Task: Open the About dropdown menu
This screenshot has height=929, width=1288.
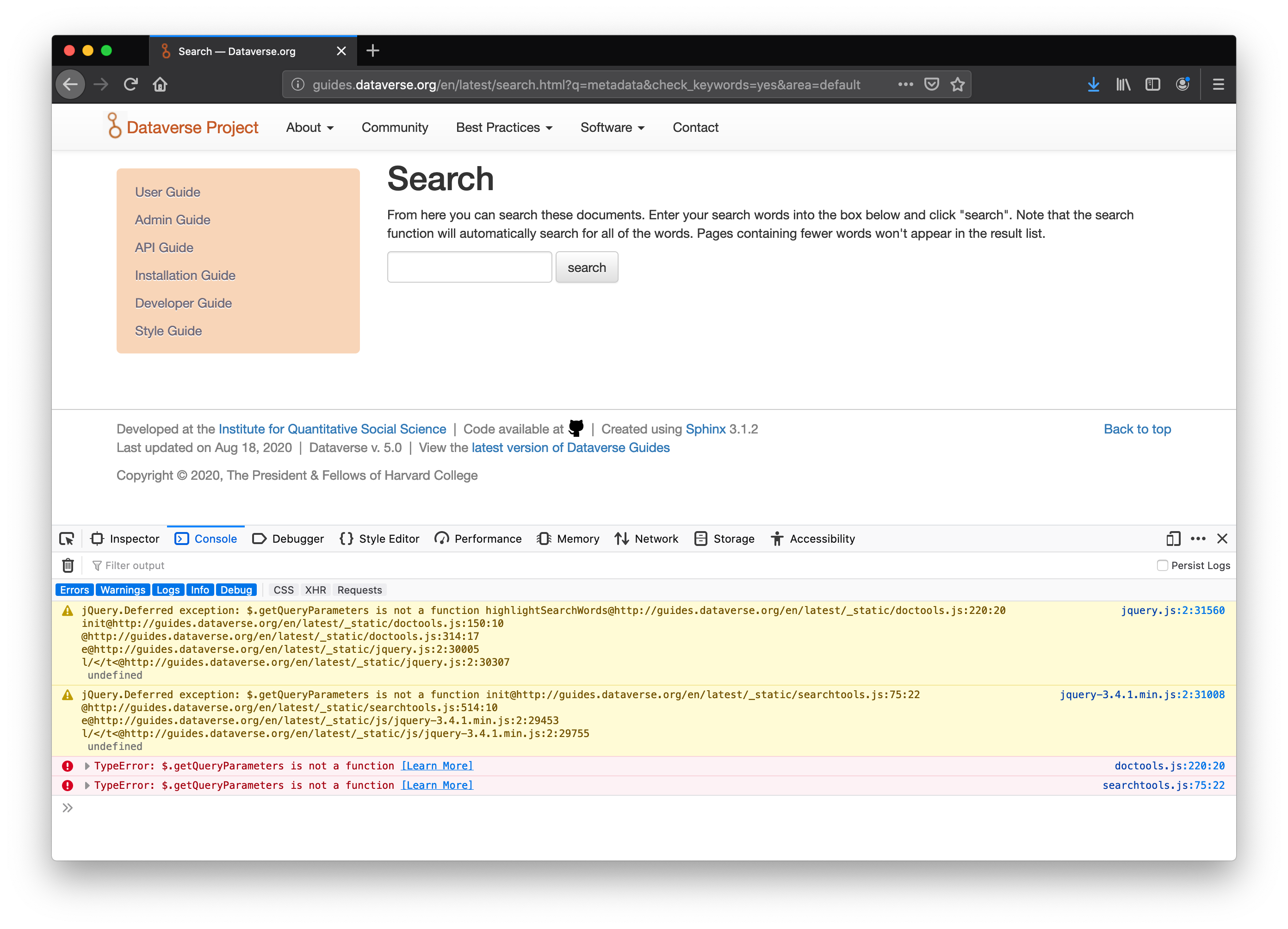Action: point(310,127)
